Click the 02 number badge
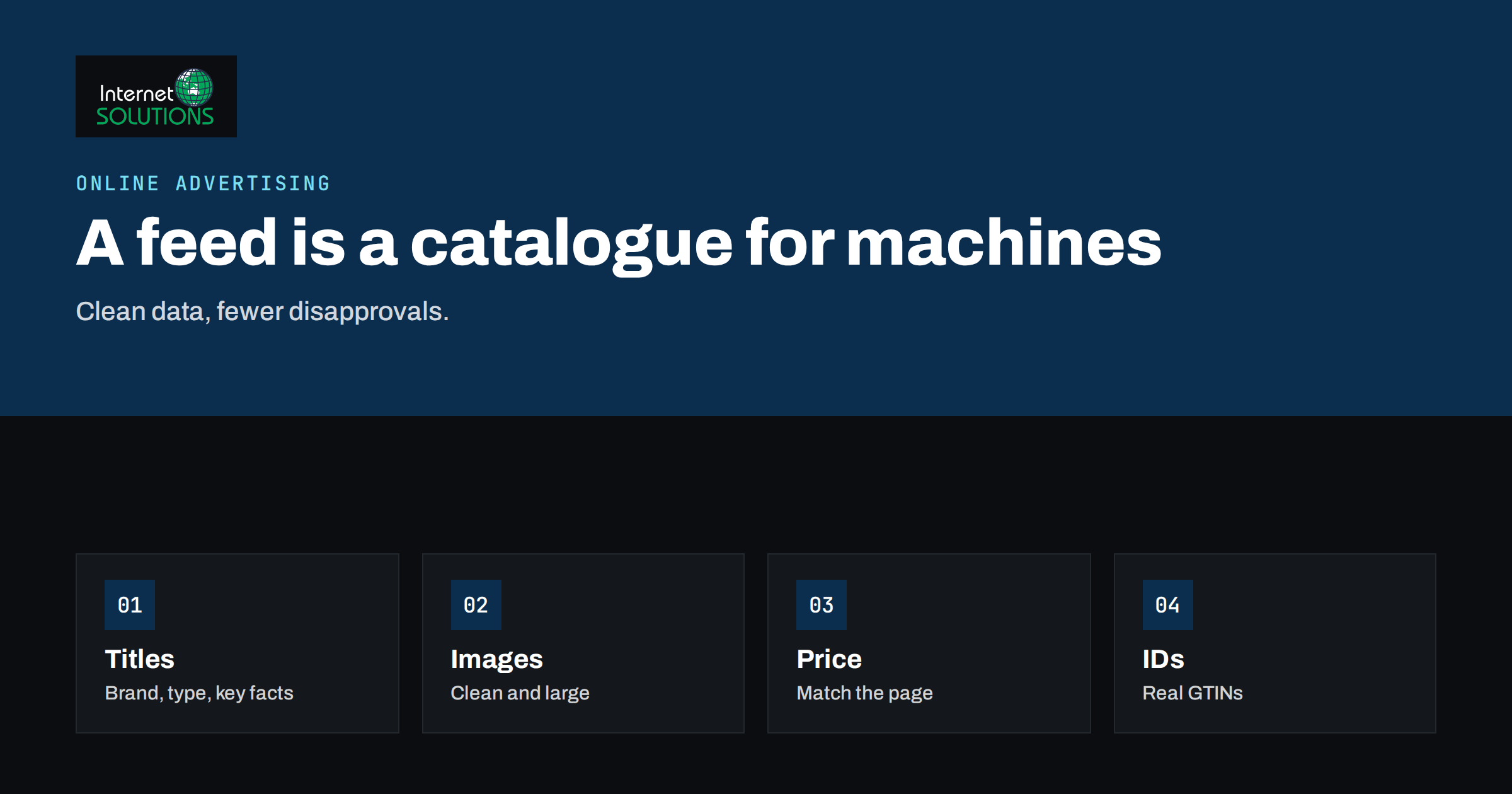The width and height of the screenshot is (1512, 794). (476, 605)
